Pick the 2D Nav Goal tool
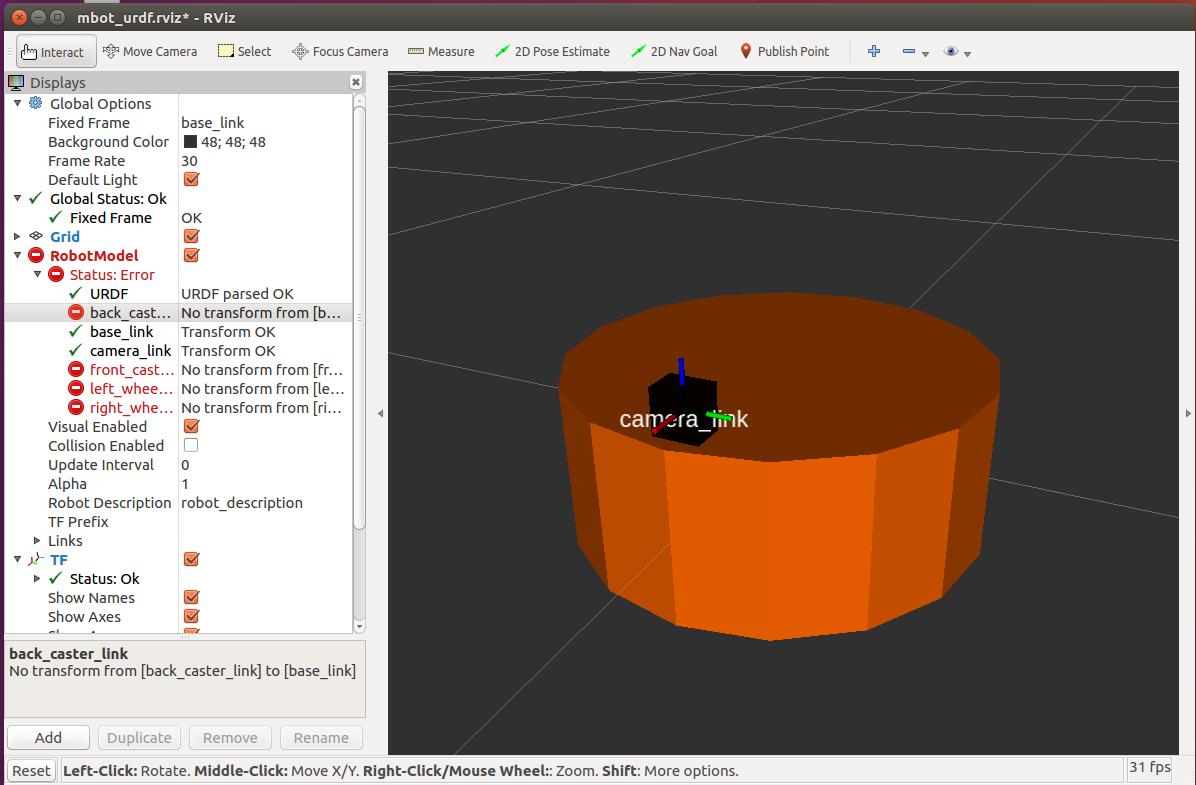1196x785 pixels. pos(673,51)
